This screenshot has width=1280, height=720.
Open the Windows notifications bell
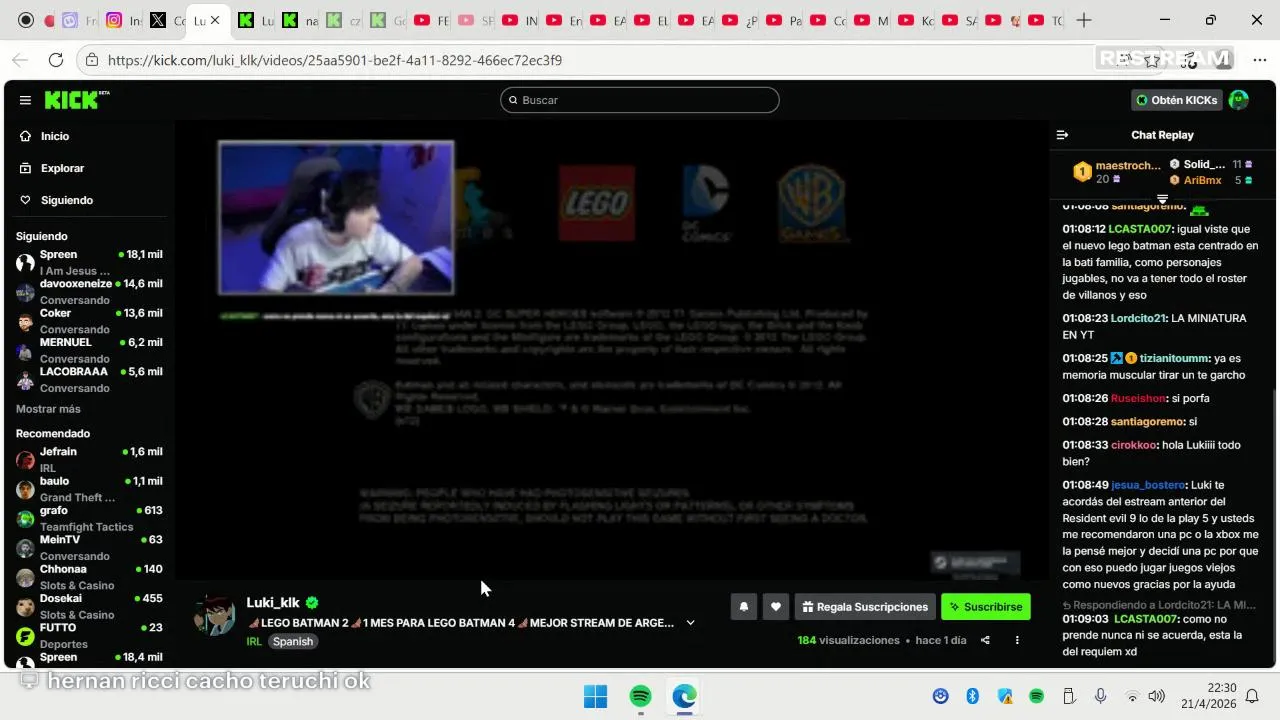click(1252, 696)
